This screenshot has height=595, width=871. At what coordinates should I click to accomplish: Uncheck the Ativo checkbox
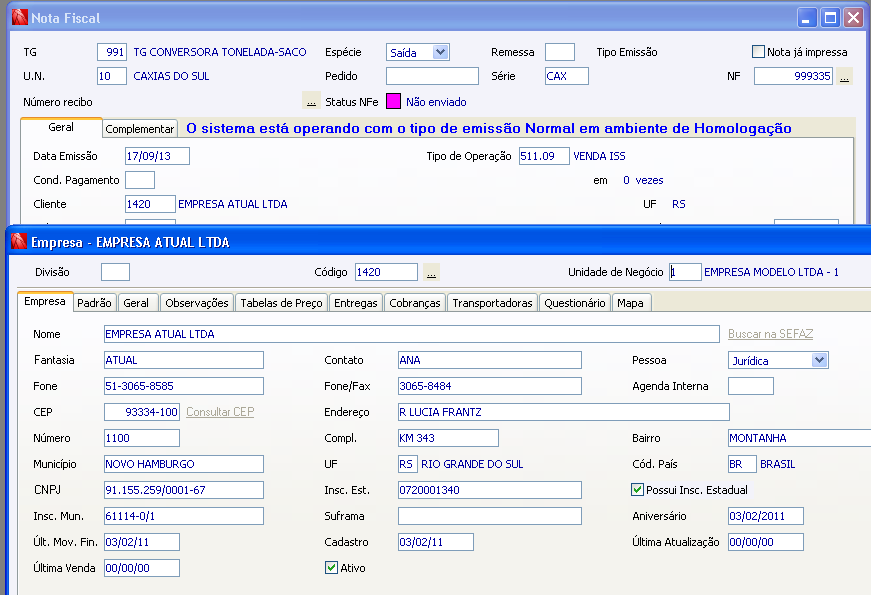click(x=331, y=567)
